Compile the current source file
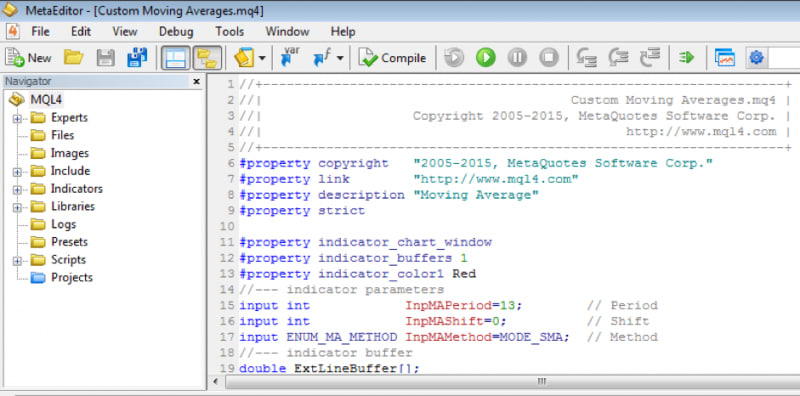The image size is (800, 396). click(x=392, y=58)
